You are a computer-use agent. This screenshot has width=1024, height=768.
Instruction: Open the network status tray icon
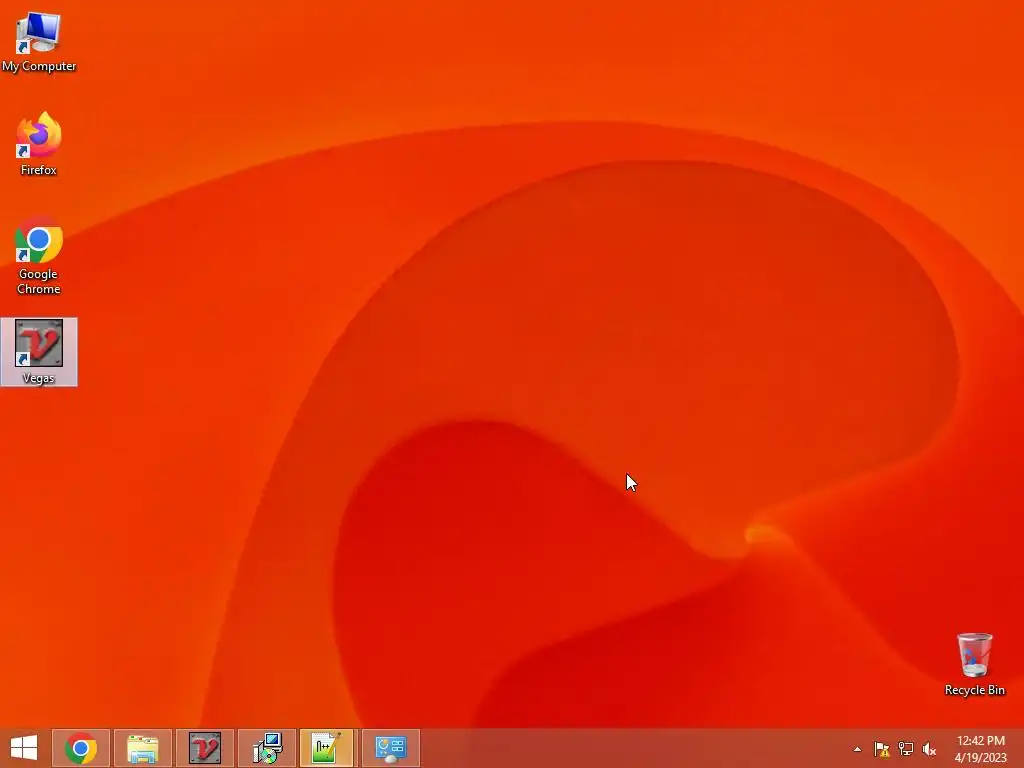coord(906,749)
